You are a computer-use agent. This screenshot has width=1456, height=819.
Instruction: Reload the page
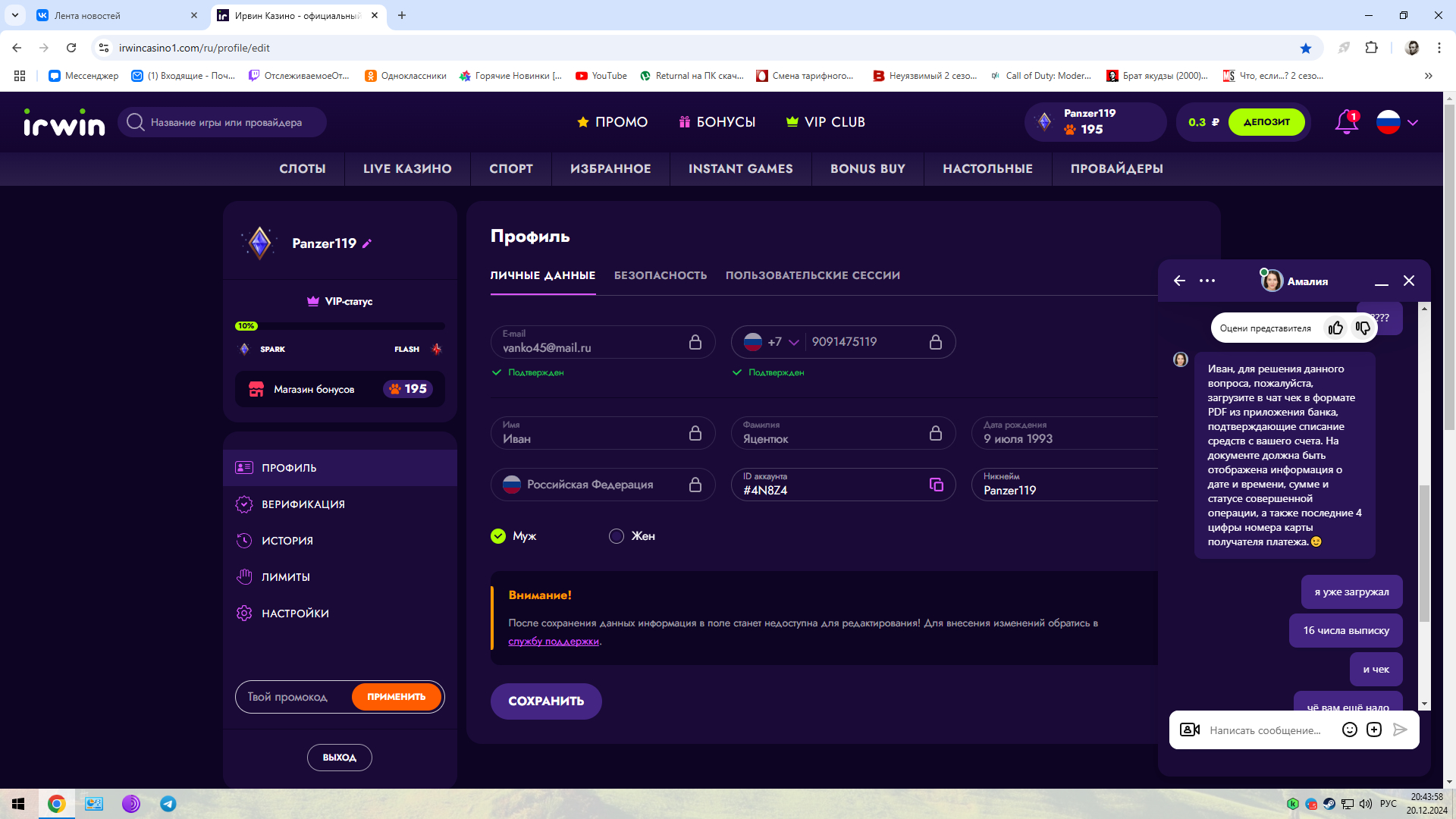point(71,48)
